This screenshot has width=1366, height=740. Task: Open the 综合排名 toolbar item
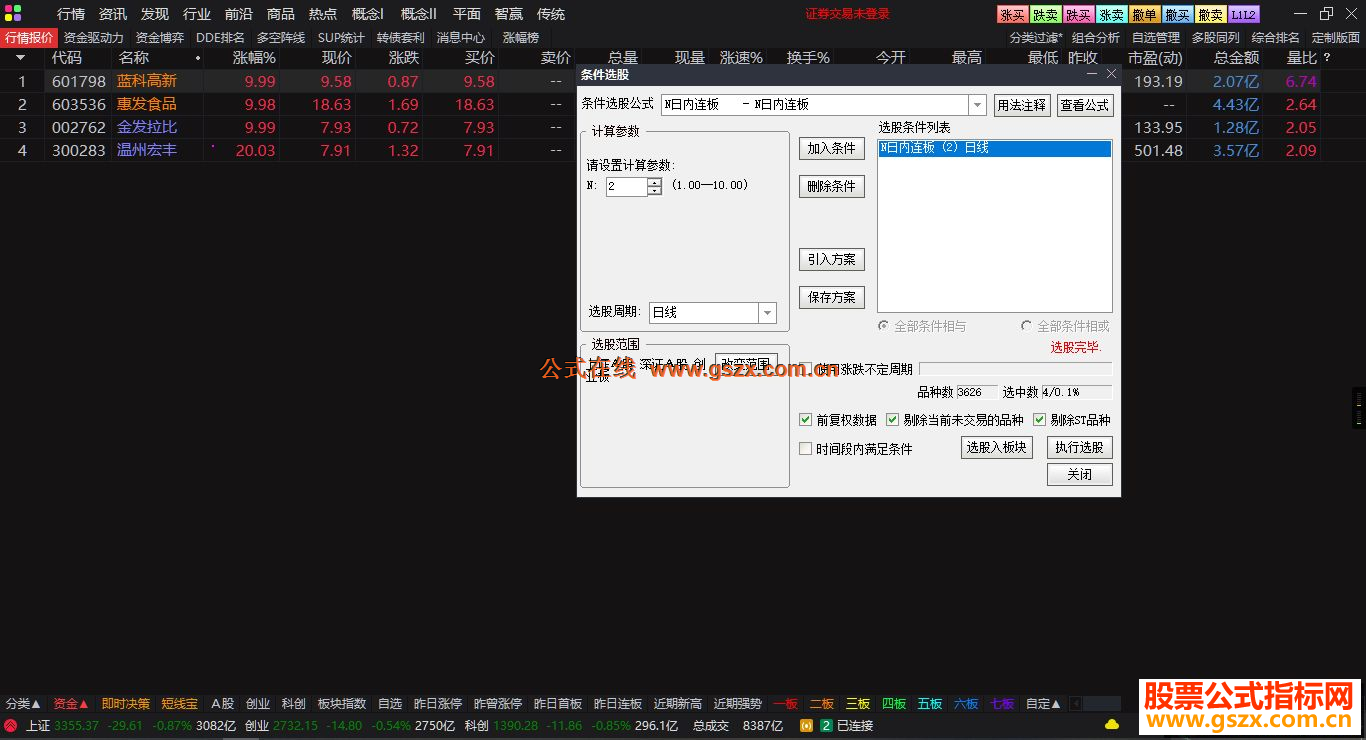coord(1275,38)
